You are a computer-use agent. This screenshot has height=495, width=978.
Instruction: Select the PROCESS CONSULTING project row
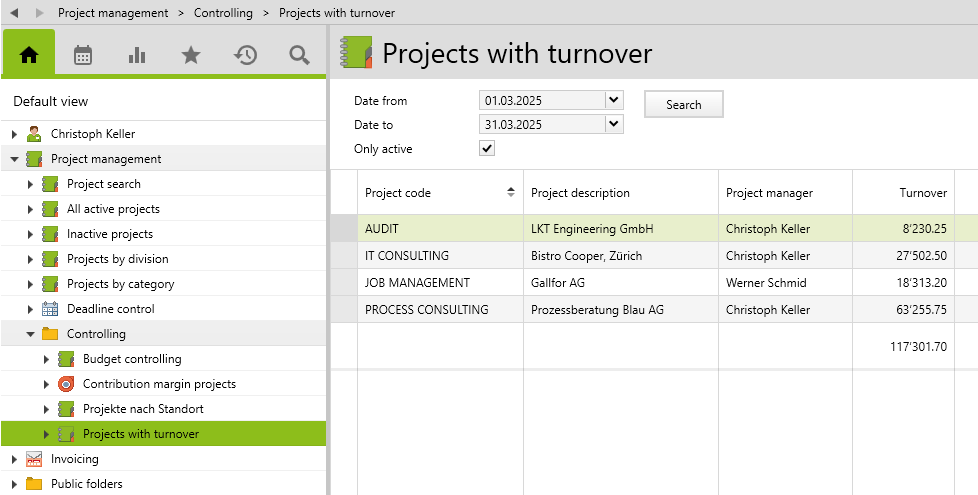(x=427, y=310)
